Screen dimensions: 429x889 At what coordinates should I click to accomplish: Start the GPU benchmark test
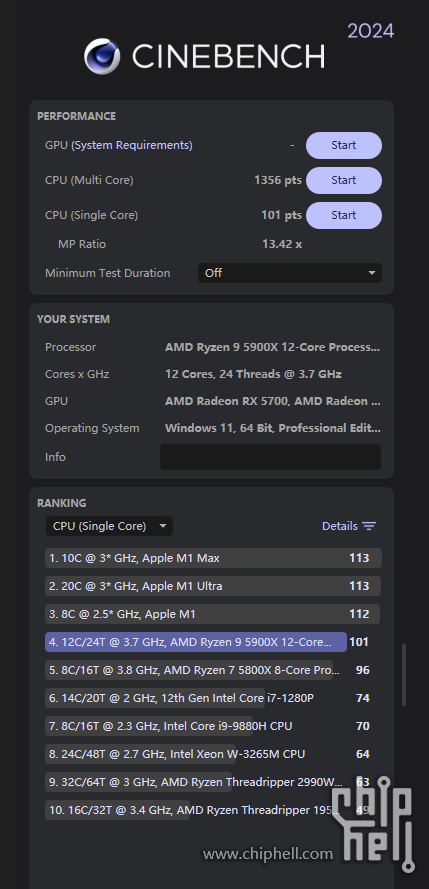343,145
